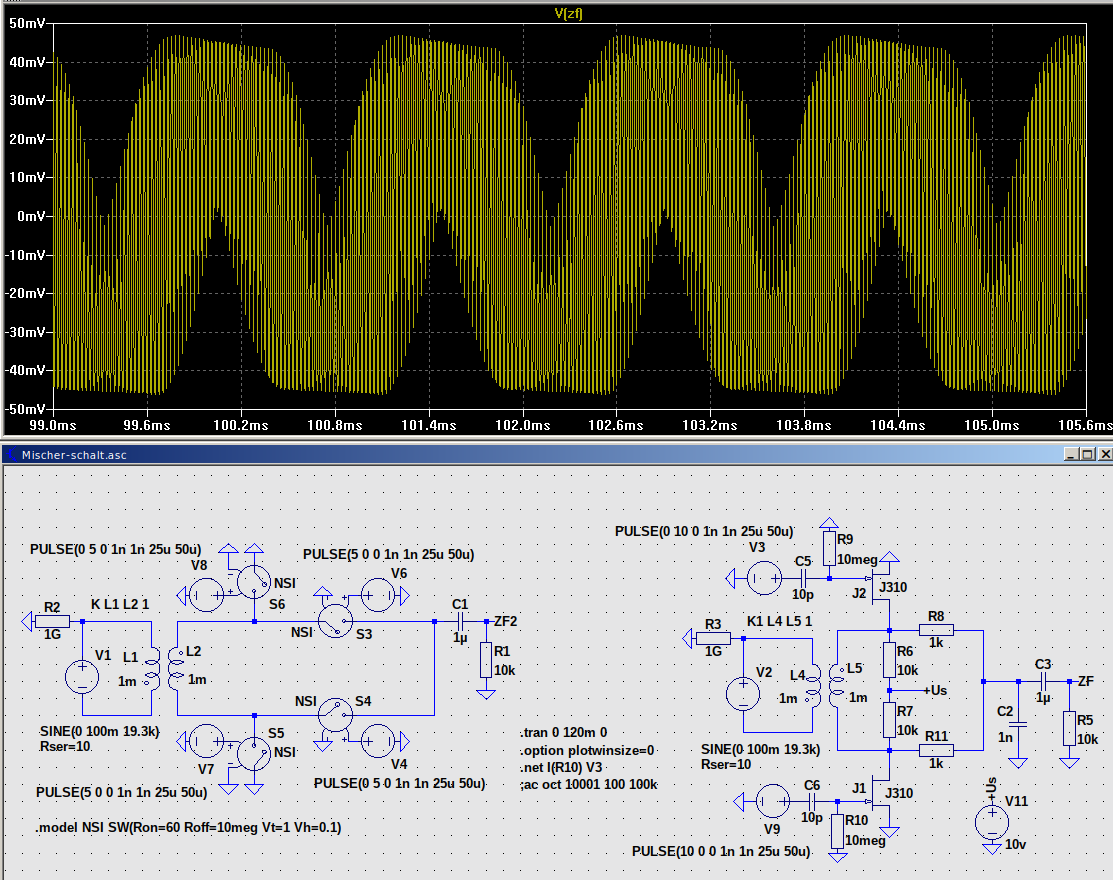Maximize the Mischer-schalt.asc schematic window

[1087, 454]
